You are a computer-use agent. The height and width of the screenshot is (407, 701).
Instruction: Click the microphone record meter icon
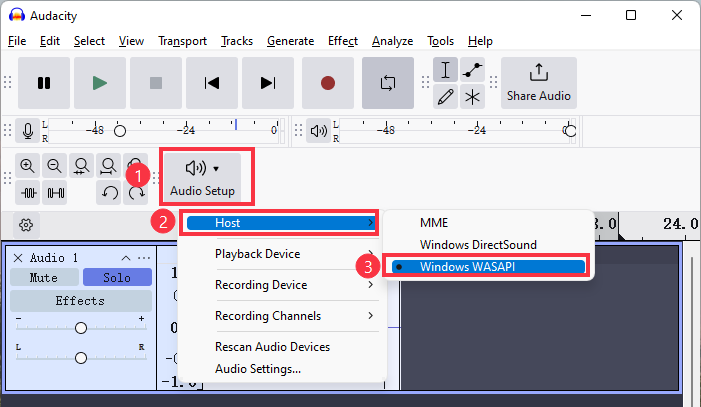coord(27,131)
